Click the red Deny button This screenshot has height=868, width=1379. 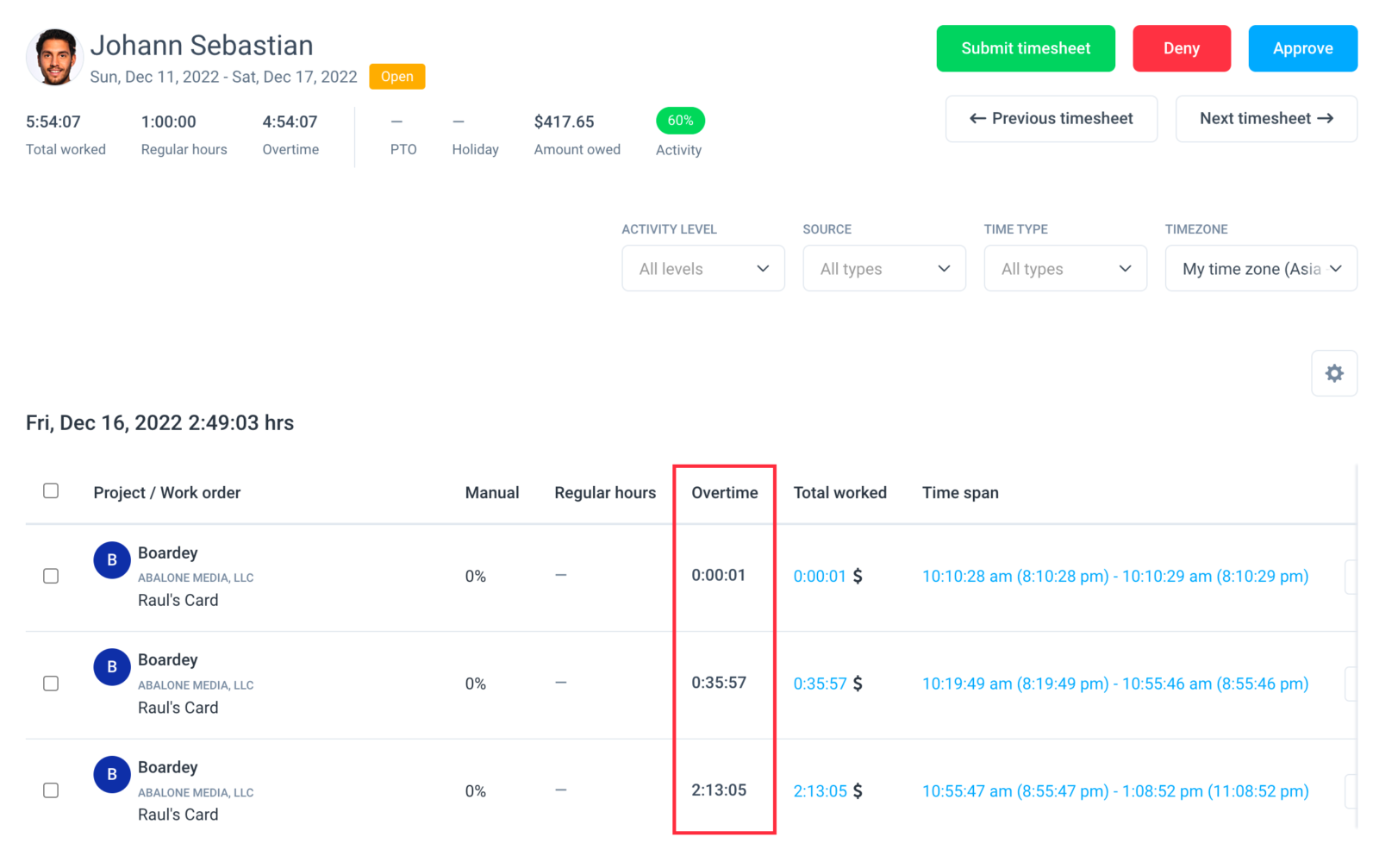[1181, 48]
